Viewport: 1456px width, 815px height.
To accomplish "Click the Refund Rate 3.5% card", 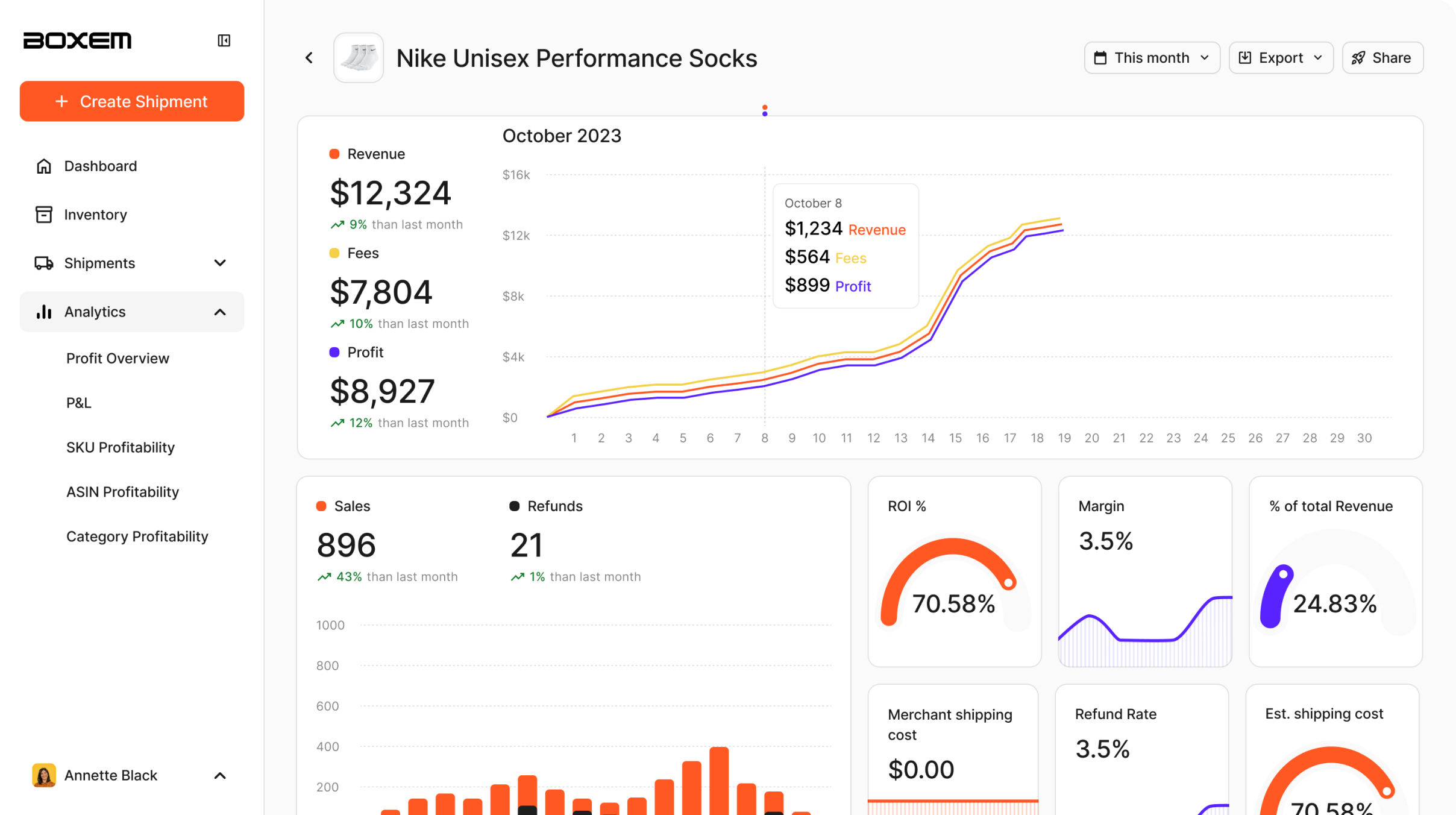I will [x=1141, y=749].
